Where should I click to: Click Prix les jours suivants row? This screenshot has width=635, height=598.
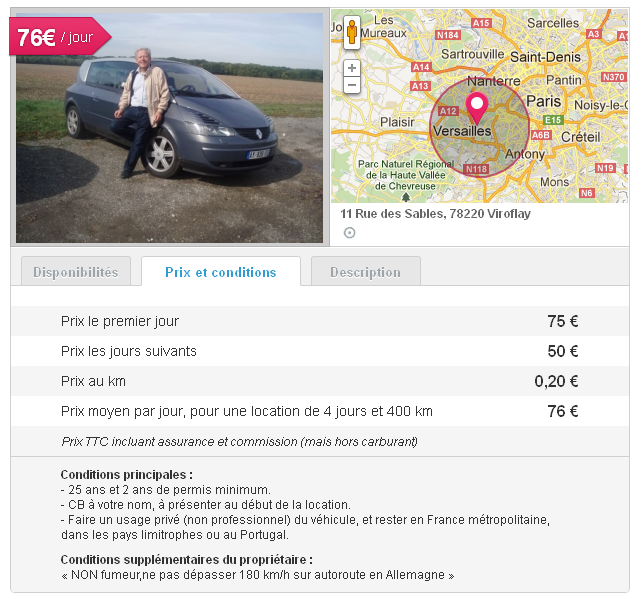pos(320,351)
